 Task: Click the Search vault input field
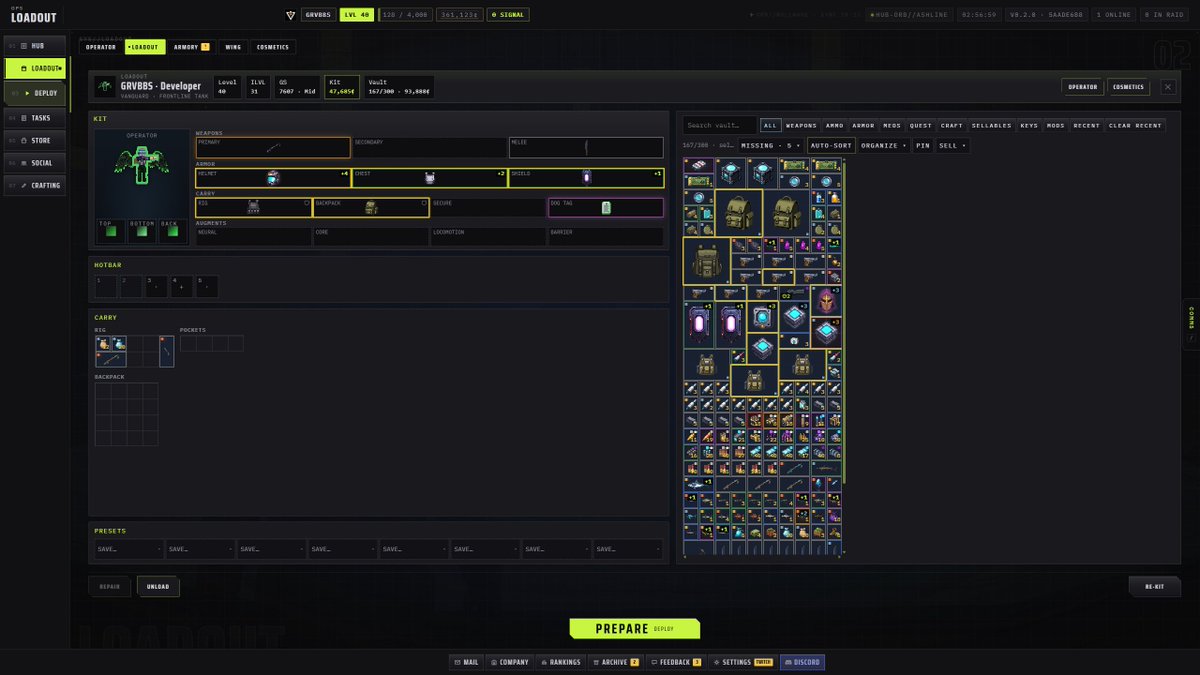(x=720, y=126)
